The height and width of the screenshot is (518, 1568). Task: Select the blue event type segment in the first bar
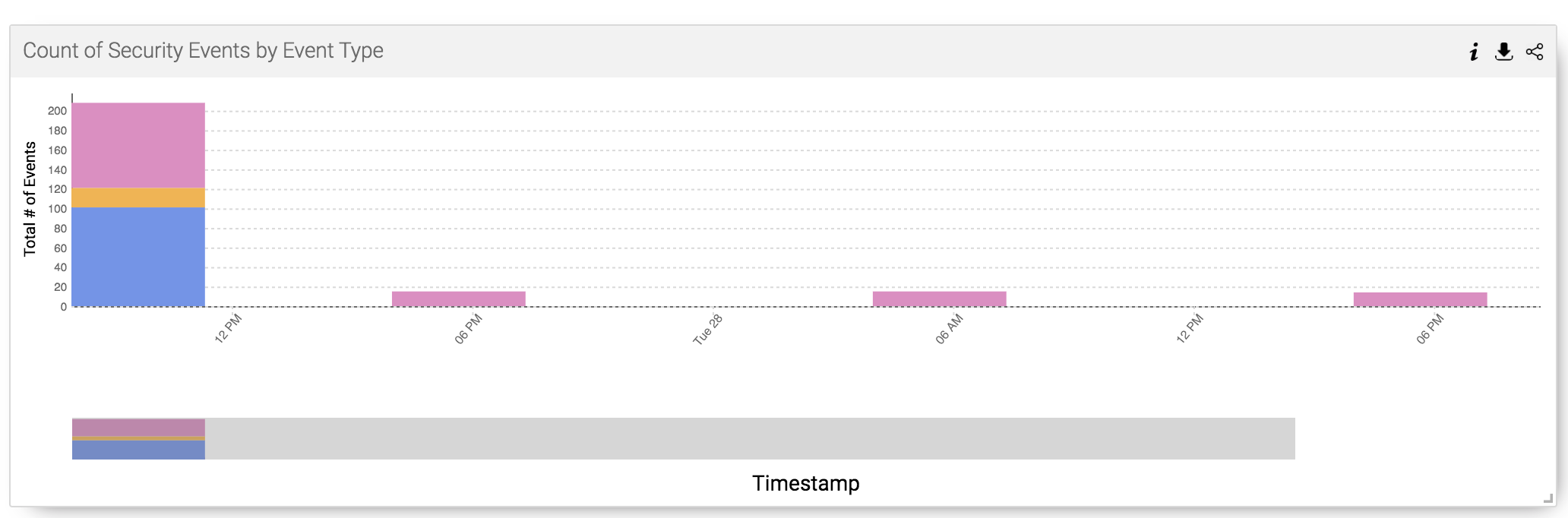click(137, 254)
